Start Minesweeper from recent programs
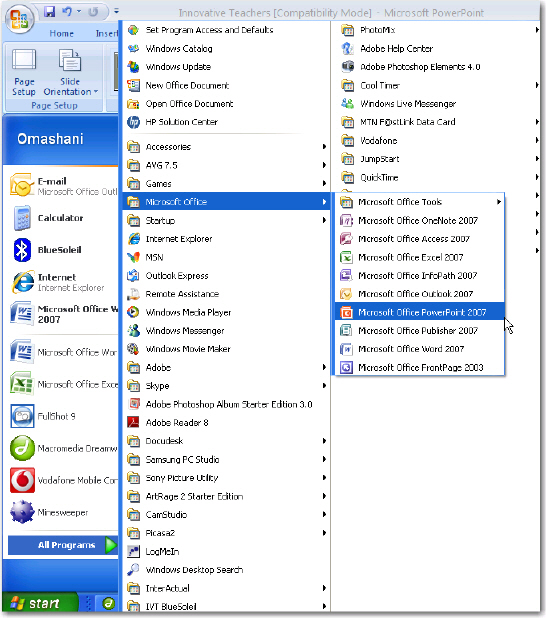 [x=63, y=512]
